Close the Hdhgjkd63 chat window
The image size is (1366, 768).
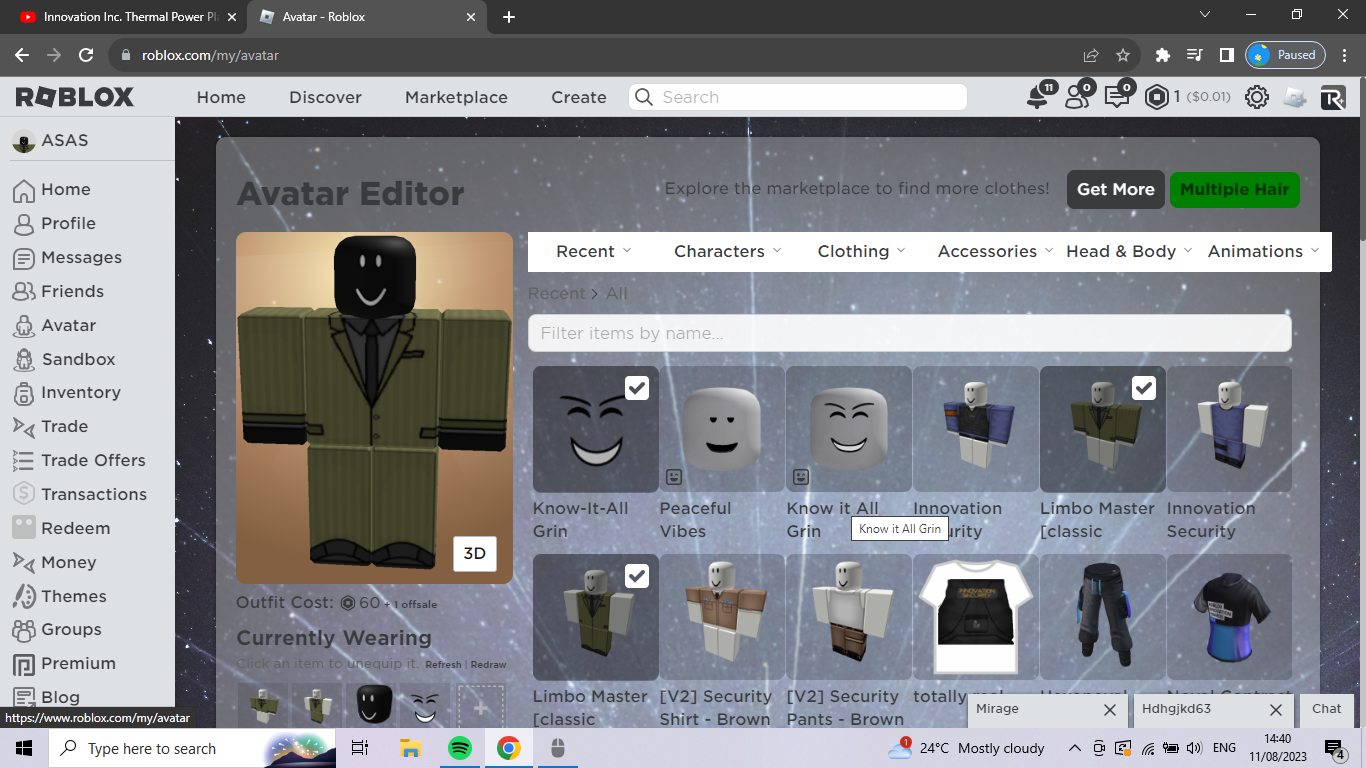(1275, 710)
